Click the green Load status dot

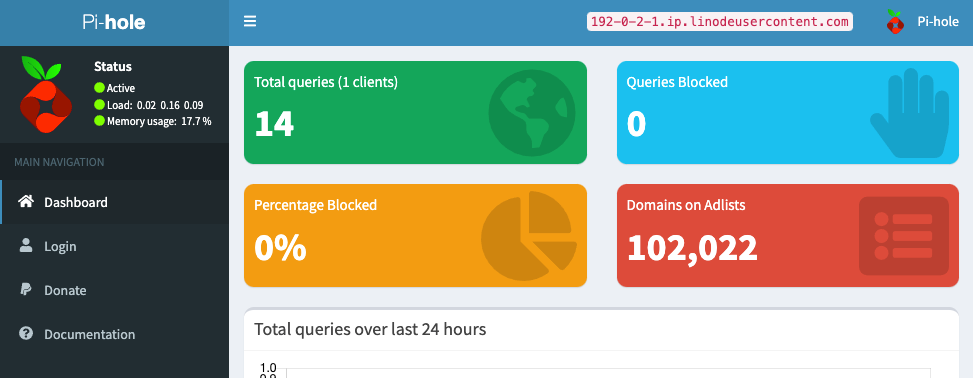(x=99, y=105)
